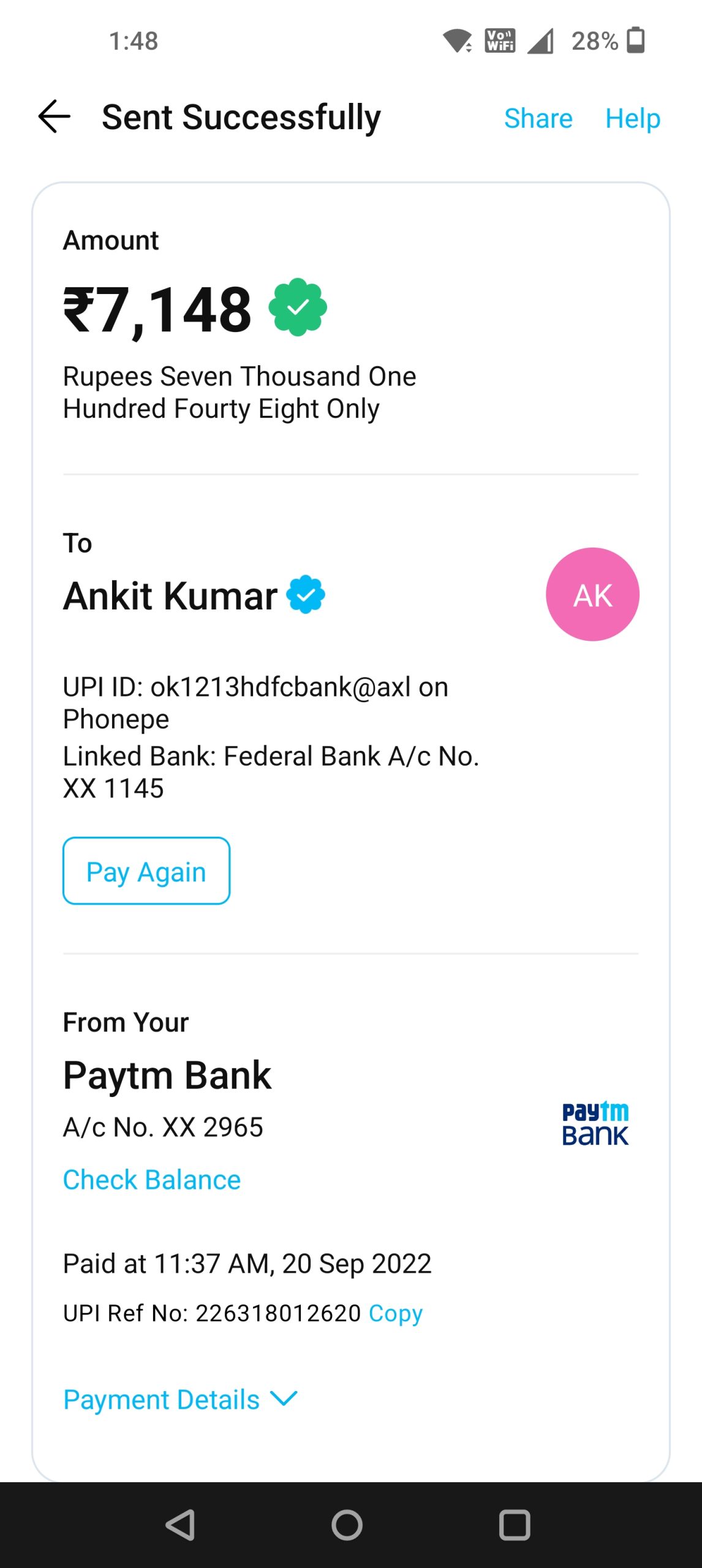This screenshot has width=702, height=1568.
Task: Tap the ₹7,148 amount text
Action: tap(157, 310)
